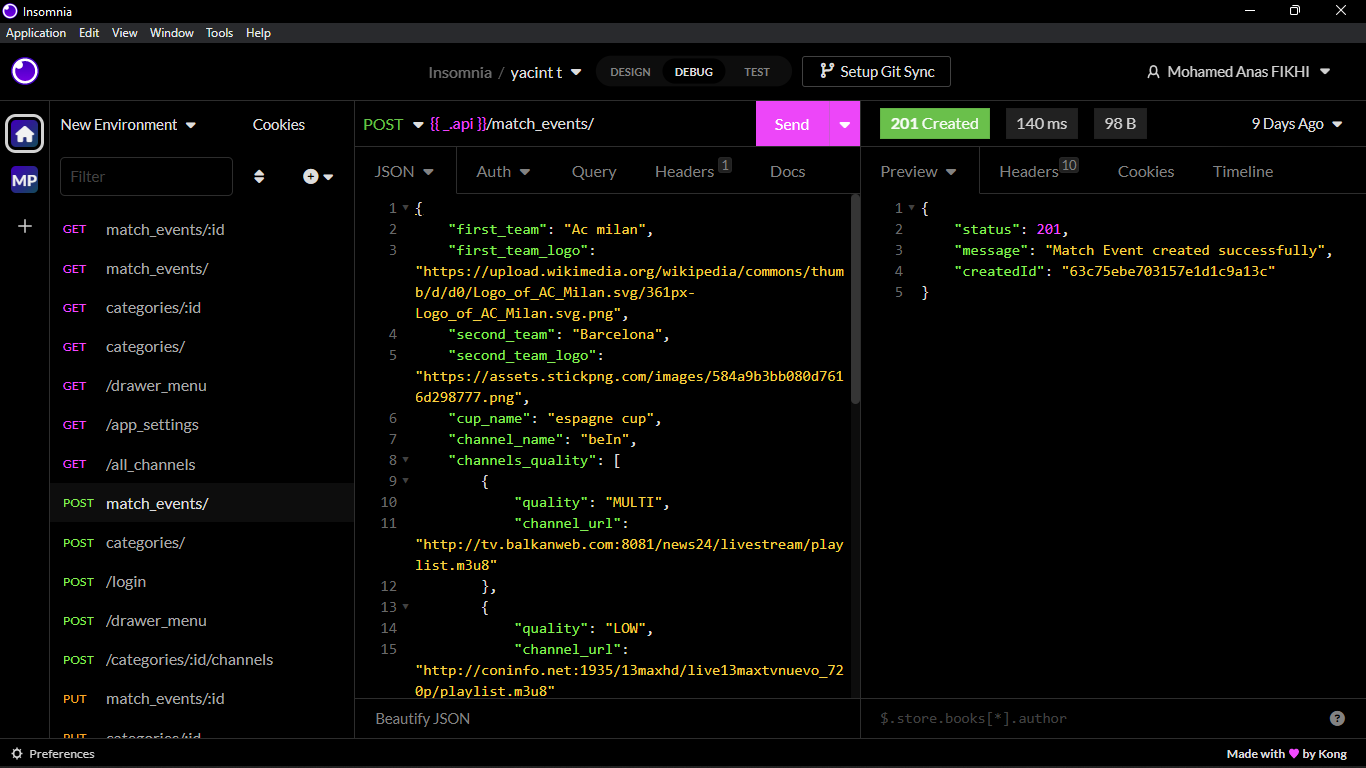Click Beautify JSON

pyautogui.click(x=422, y=718)
